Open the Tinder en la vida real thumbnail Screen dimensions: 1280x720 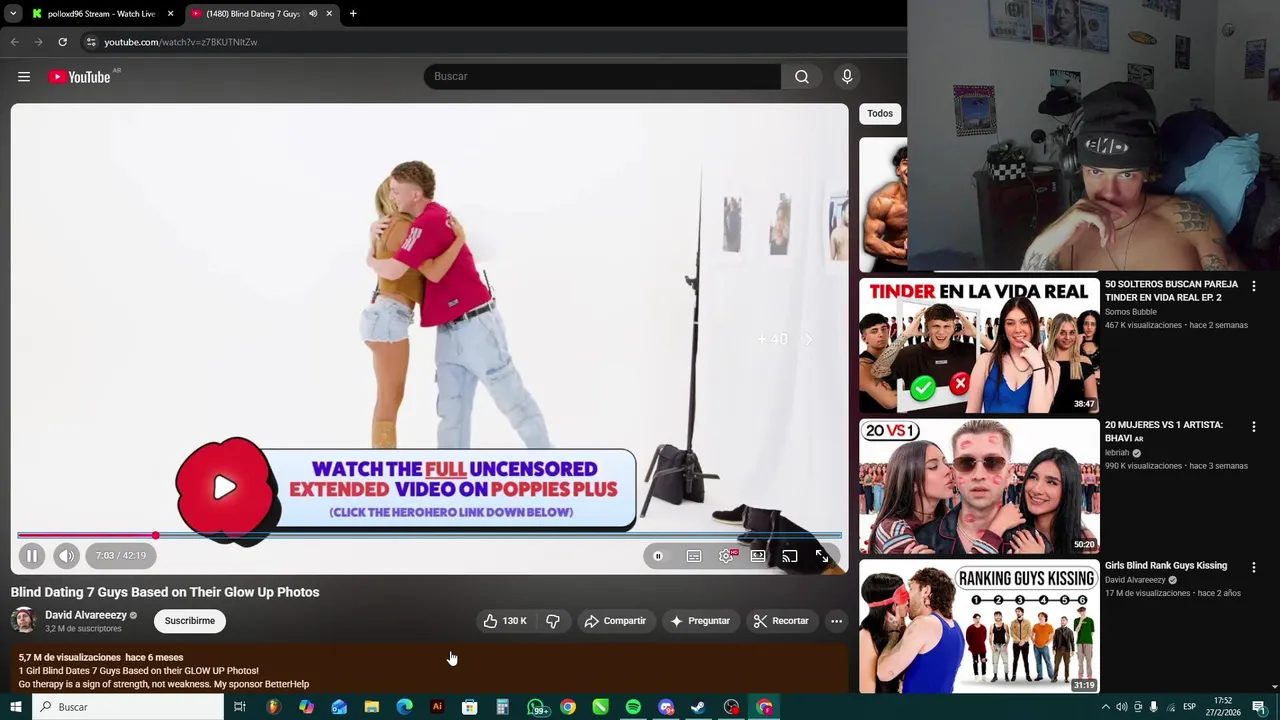click(x=979, y=345)
